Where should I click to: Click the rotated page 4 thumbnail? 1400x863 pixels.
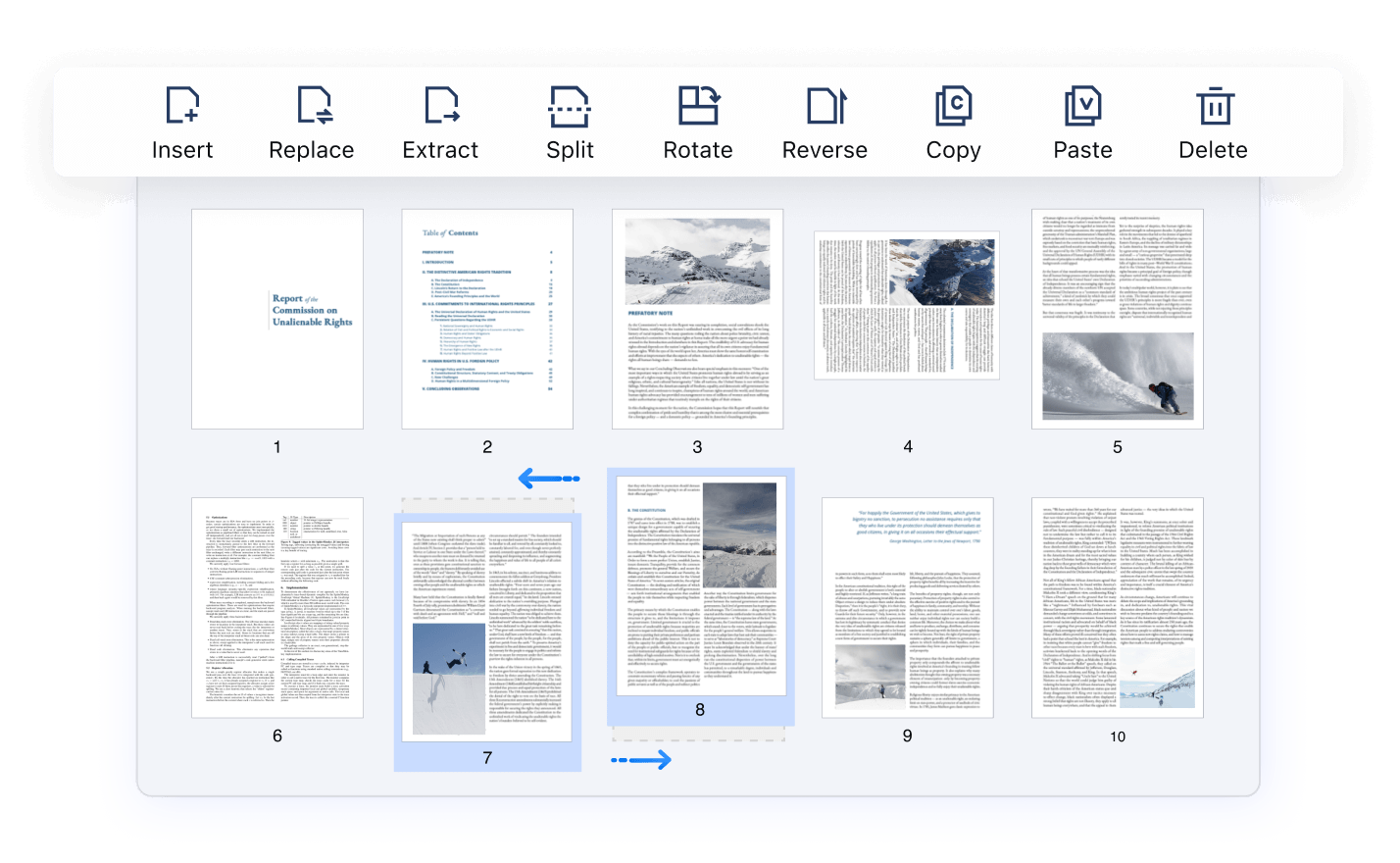coord(907,305)
